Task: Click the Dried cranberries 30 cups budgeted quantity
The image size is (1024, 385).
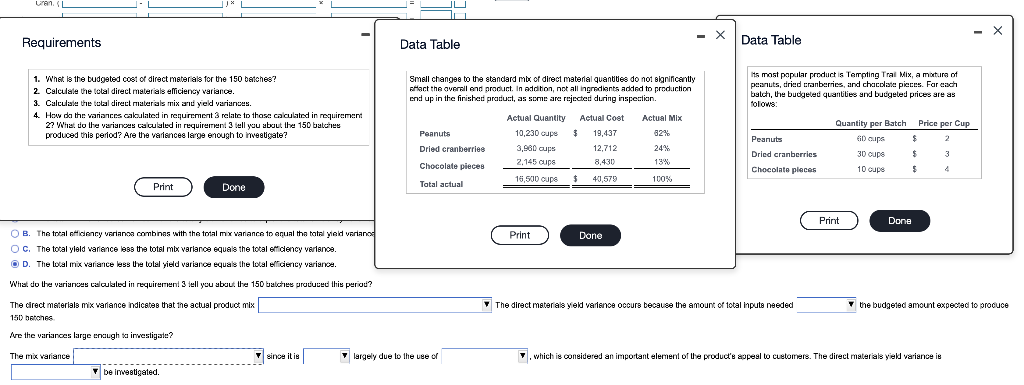Action: pyautogui.click(x=871, y=154)
